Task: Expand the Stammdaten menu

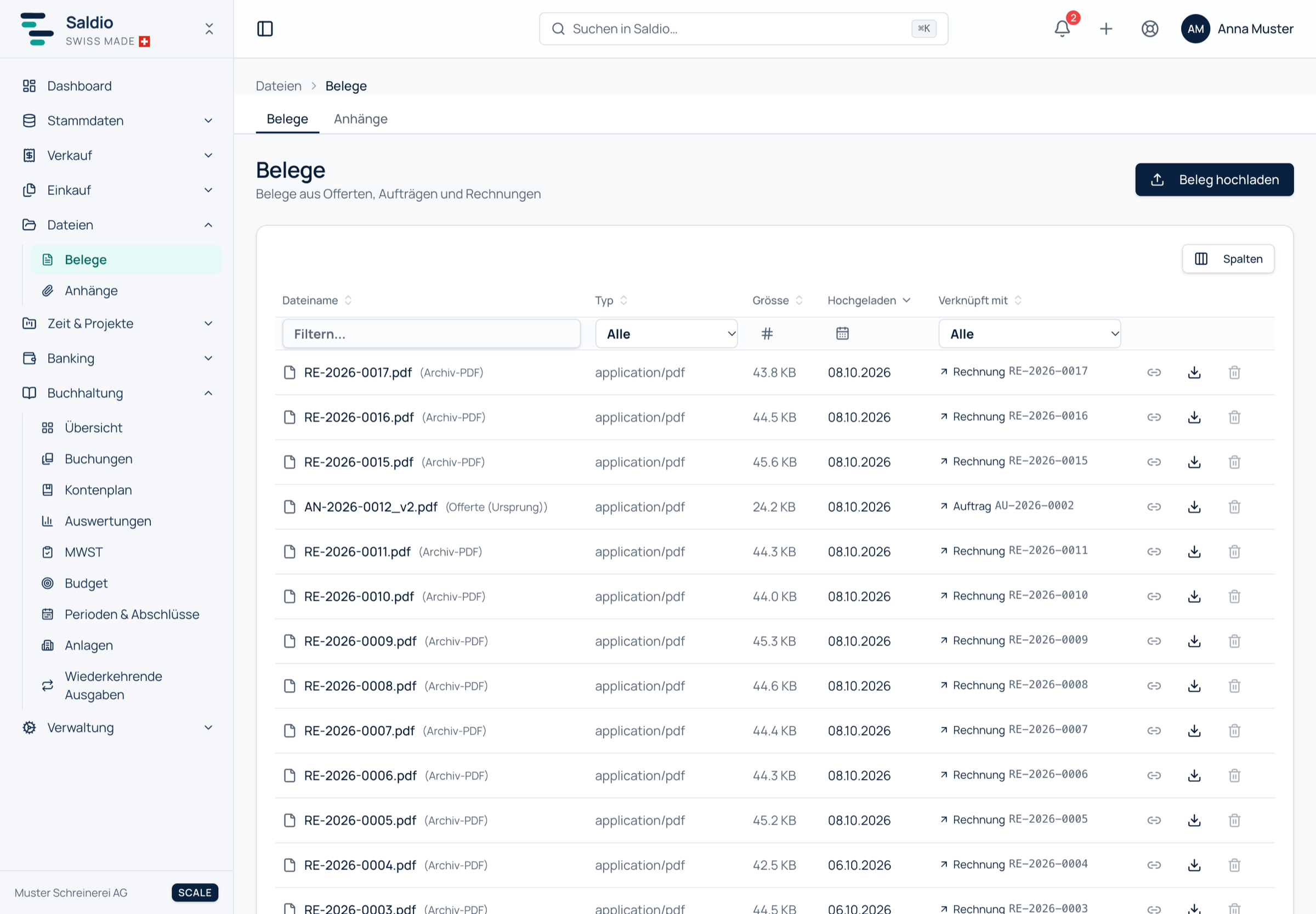Action: coord(117,121)
